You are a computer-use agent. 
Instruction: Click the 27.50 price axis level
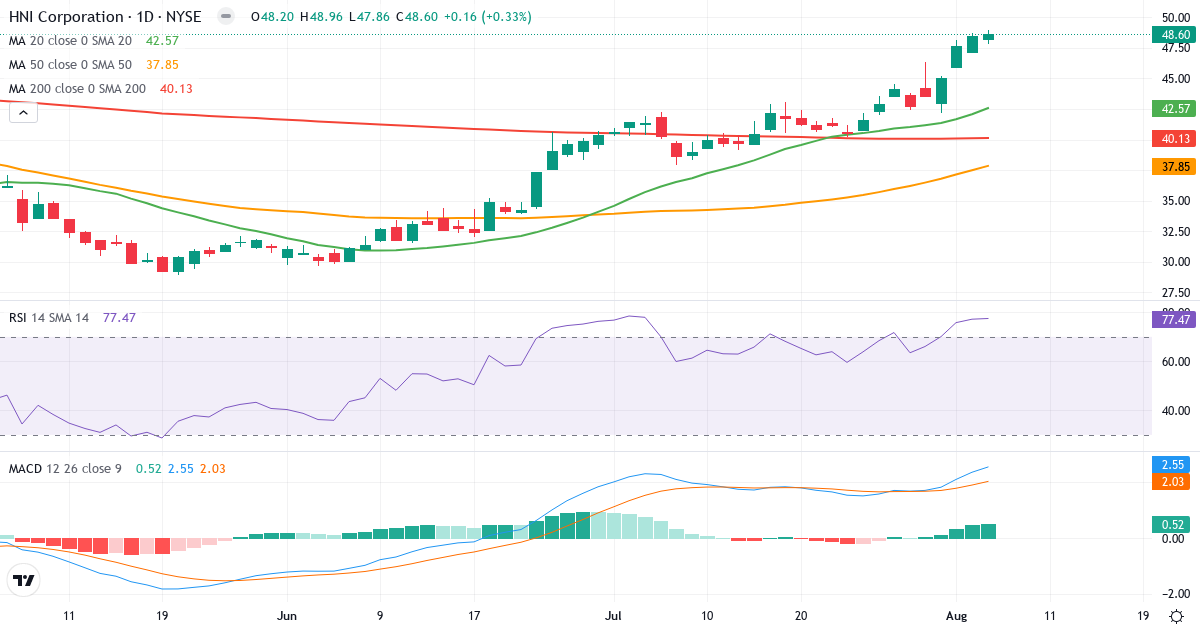[1175, 293]
